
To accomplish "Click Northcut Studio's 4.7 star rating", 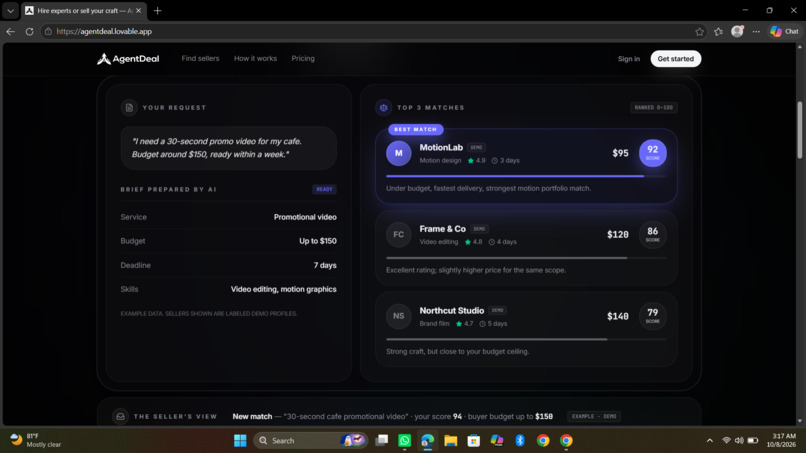I will click(x=464, y=323).
